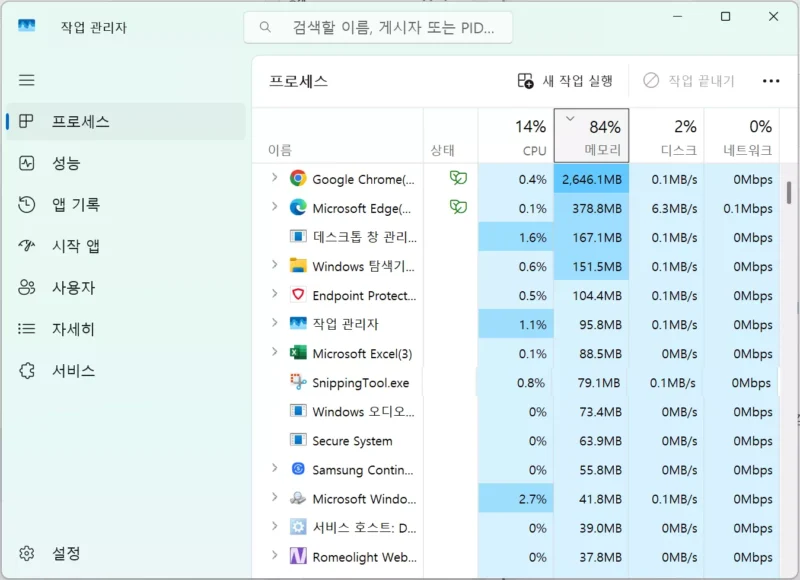Open the more options (…) menu

point(770,81)
